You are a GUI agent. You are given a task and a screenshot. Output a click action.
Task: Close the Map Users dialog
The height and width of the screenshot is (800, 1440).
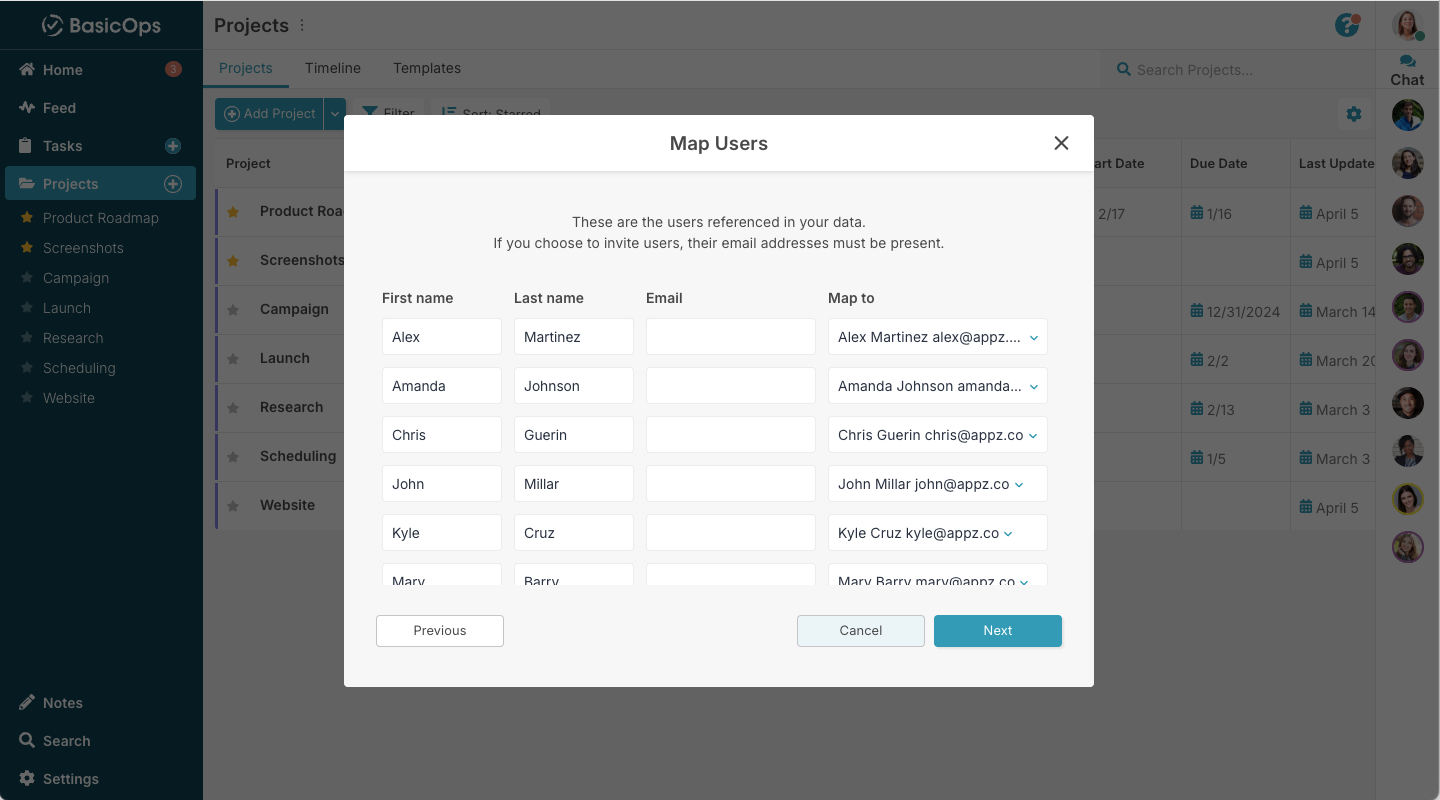click(x=1061, y=143)
